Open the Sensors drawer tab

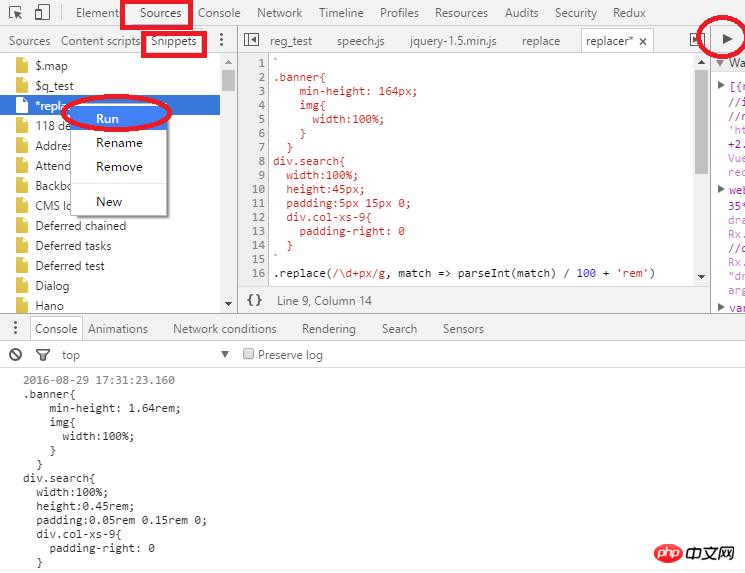(x=463, y=329)
